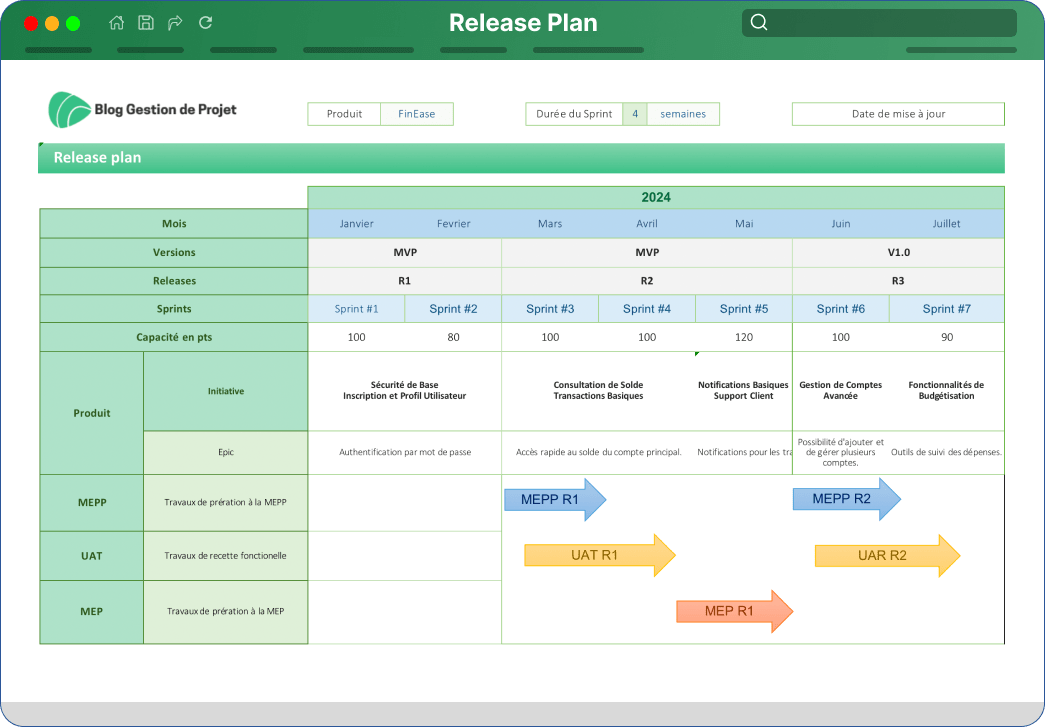Select the R3 release cell

point(898,281)
